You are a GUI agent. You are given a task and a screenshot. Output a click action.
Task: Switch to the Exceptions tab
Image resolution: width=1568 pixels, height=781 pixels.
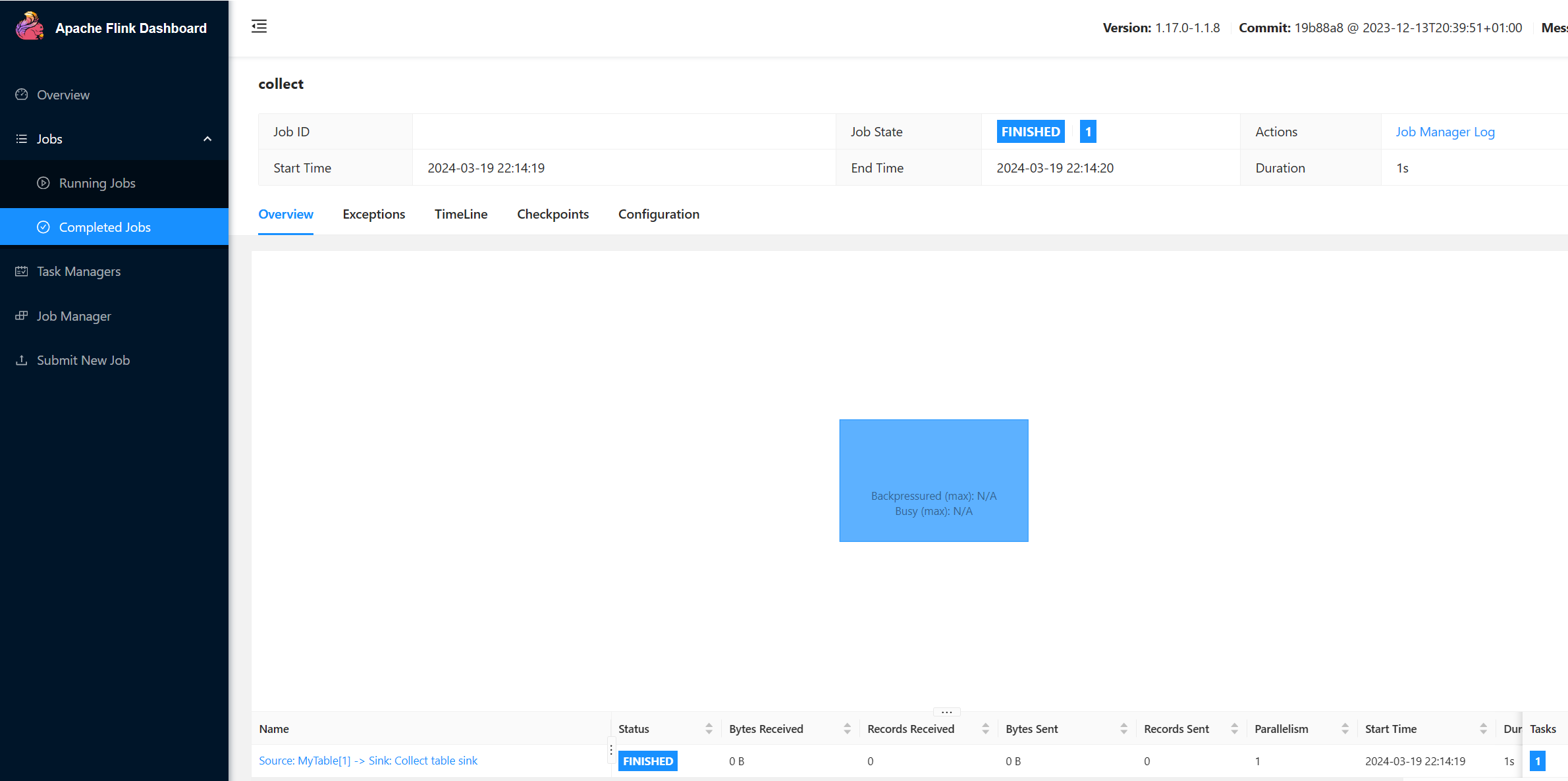click(x=373, y=214)
